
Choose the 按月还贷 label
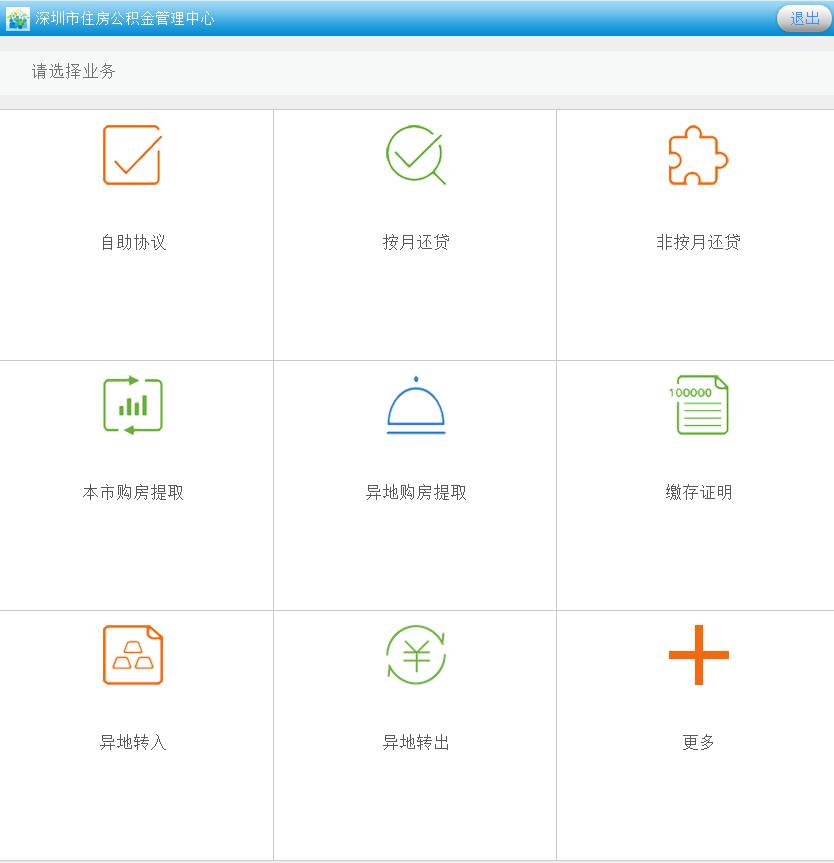pyautogui.click(x=416, y=243)
